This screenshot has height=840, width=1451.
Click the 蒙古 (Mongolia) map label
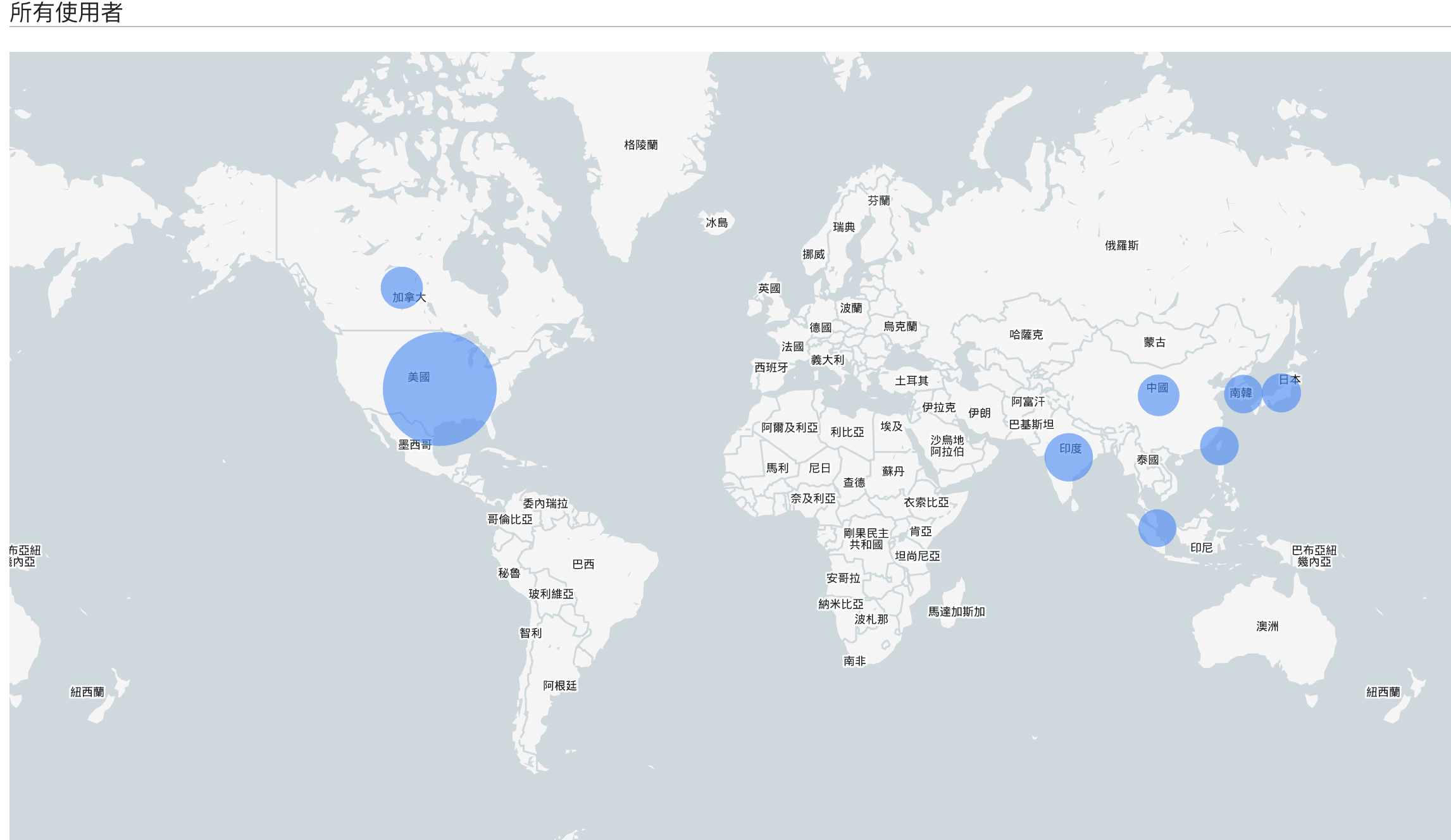tap(1154, 342)
